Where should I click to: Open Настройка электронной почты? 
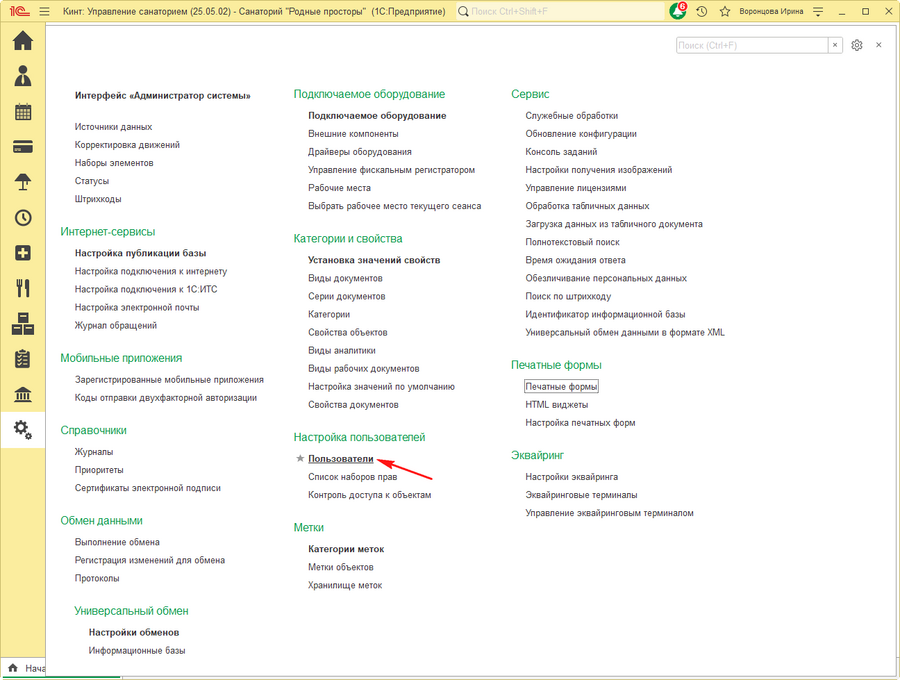point(137,308)
